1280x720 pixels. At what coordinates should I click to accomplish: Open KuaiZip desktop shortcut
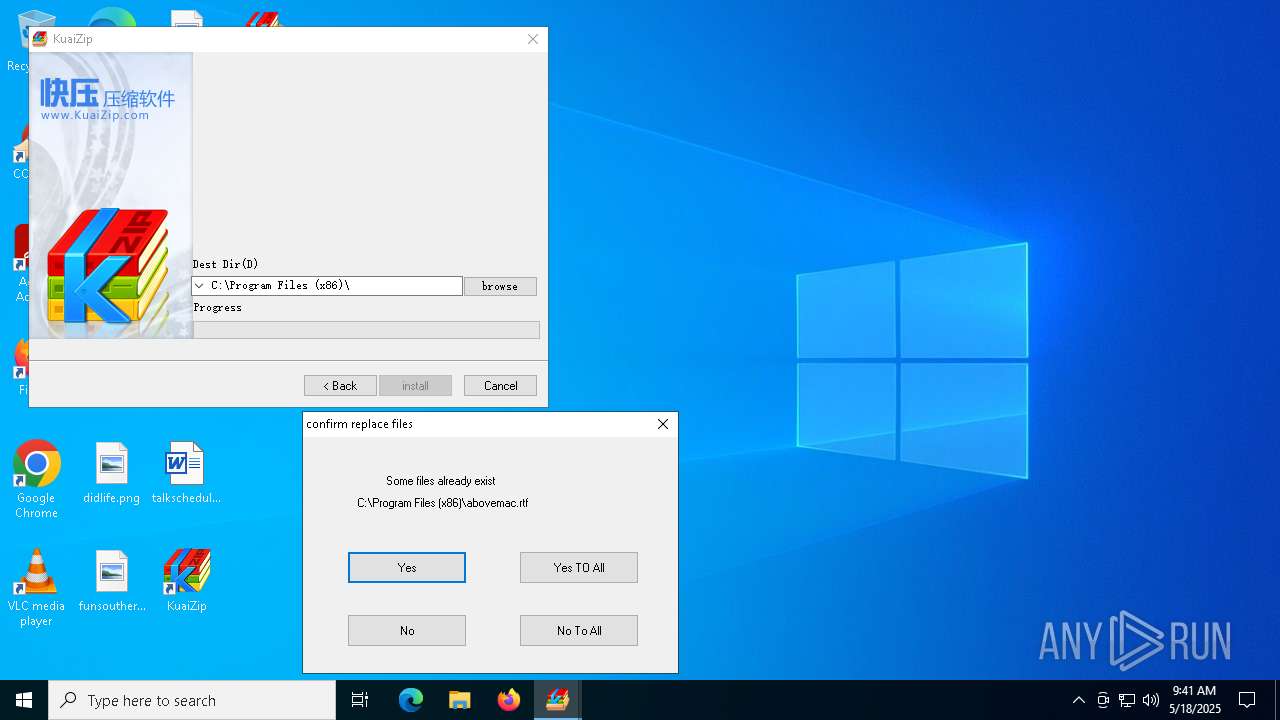[x=186, y=581]
